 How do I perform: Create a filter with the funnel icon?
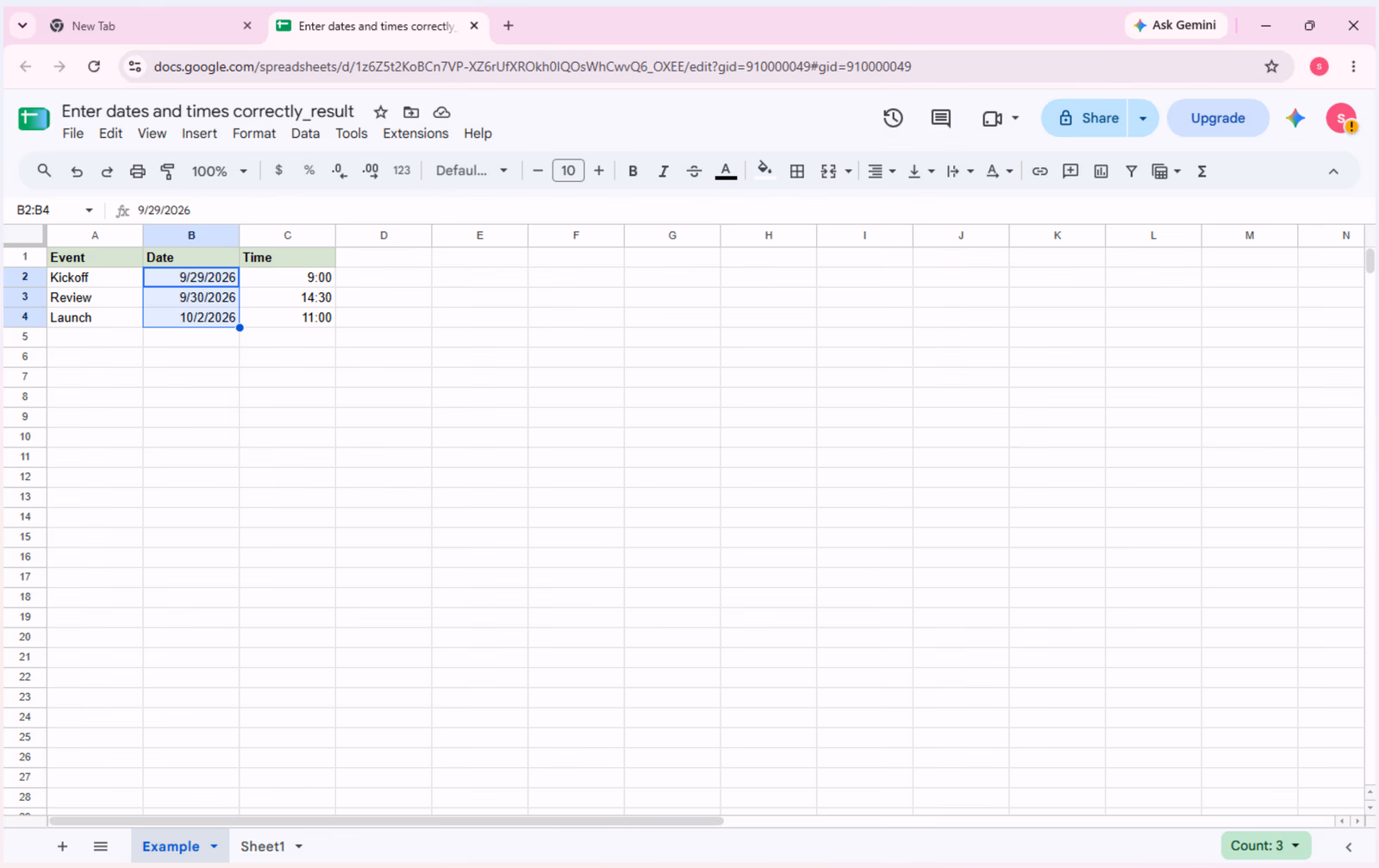tap(1132, 172)
